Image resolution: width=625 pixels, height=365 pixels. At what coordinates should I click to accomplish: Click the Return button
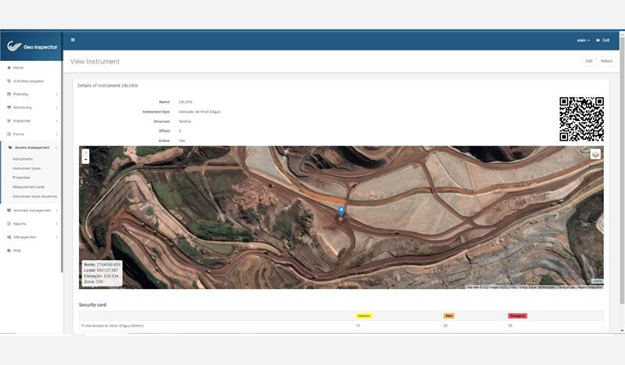tap(607, 61)
